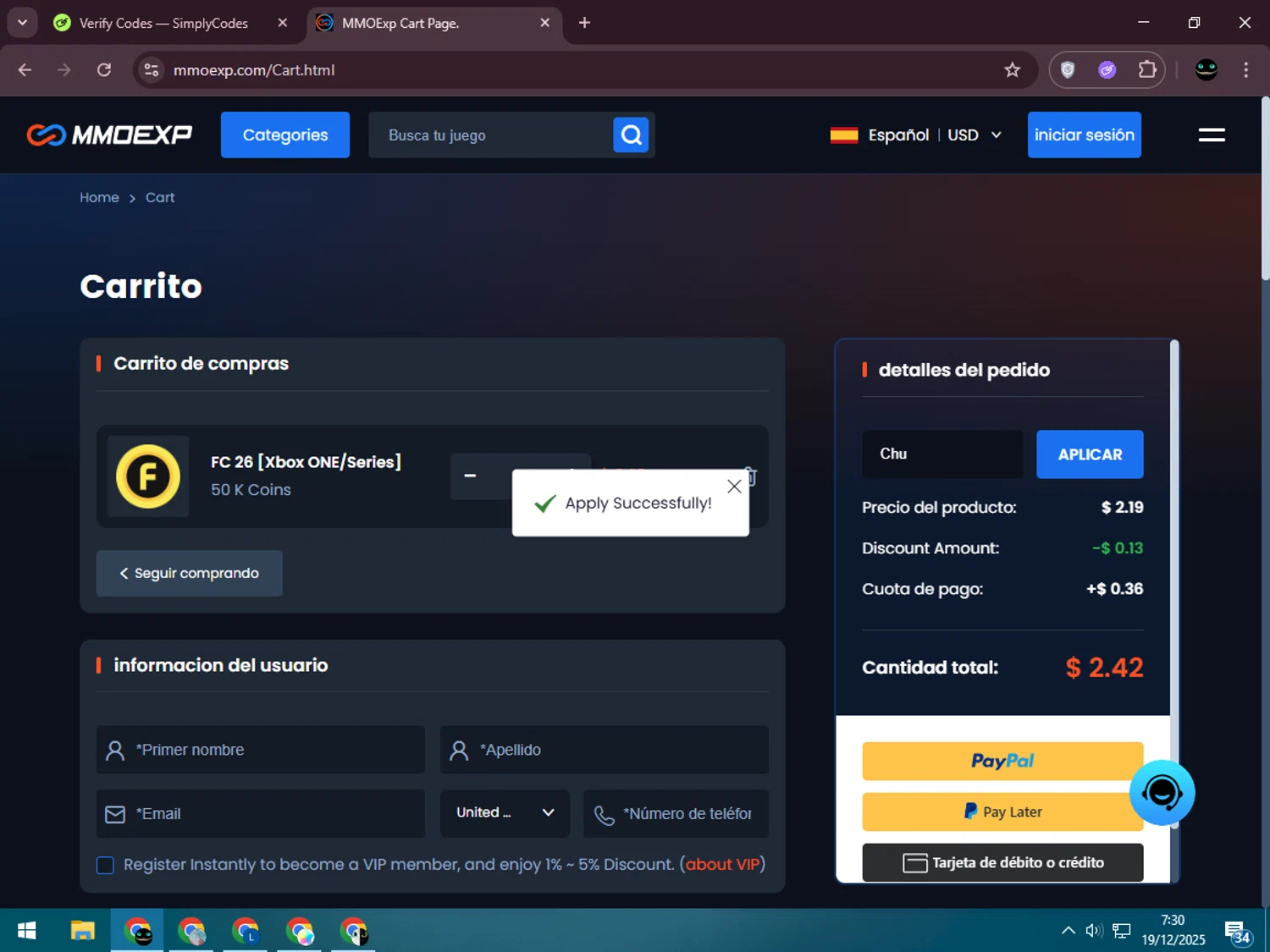Open the live chat support bubble
The width and height of the screenshot is (1270, 952).
pyautogui.click(x=1162, y=793)
